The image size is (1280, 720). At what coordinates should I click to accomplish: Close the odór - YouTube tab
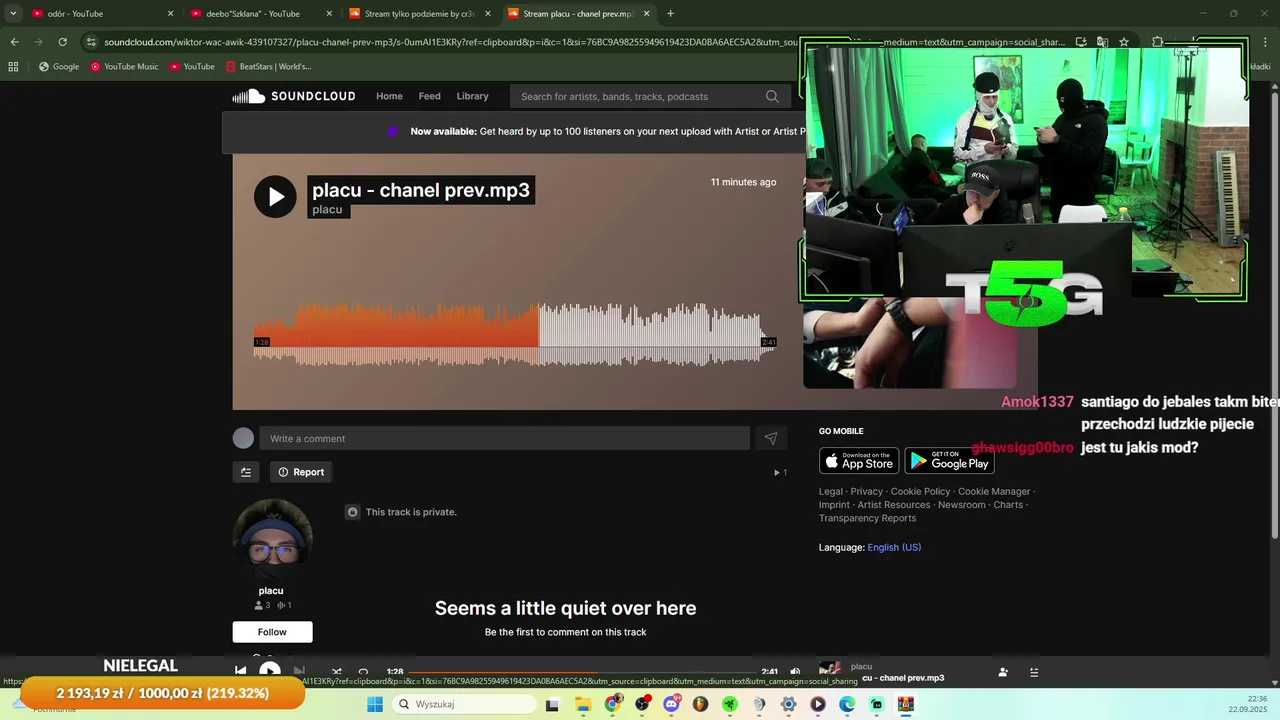tap(170, 14)
